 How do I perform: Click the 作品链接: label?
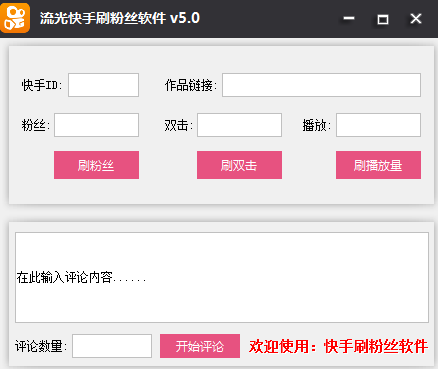click(x=191, y=85)
